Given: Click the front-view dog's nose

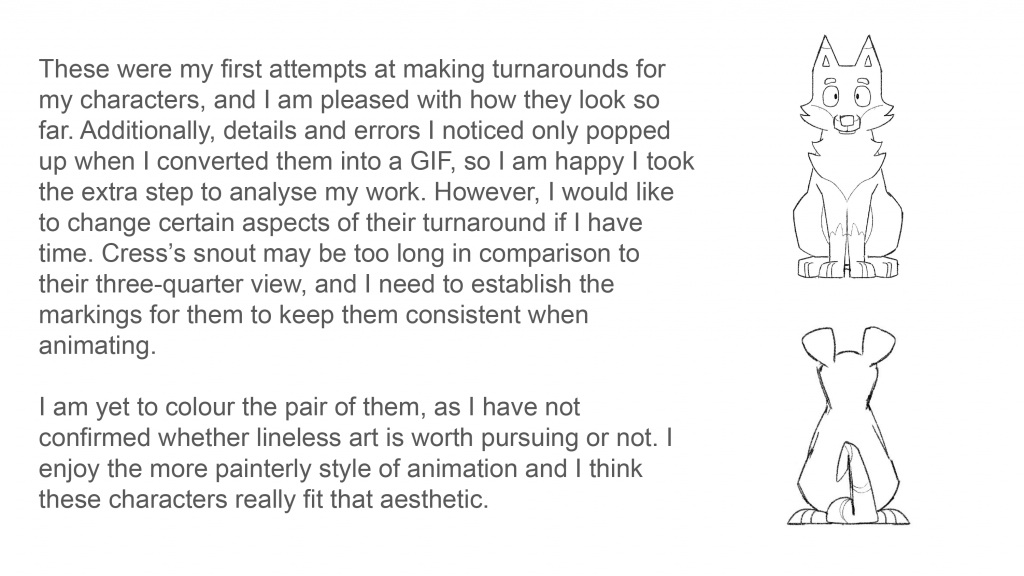Looking at the screenshot, I should (847, 121).
